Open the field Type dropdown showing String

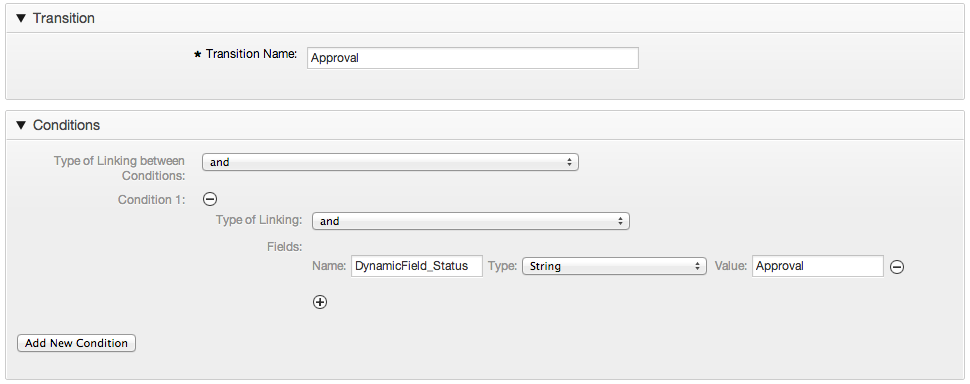pos(614,266)
